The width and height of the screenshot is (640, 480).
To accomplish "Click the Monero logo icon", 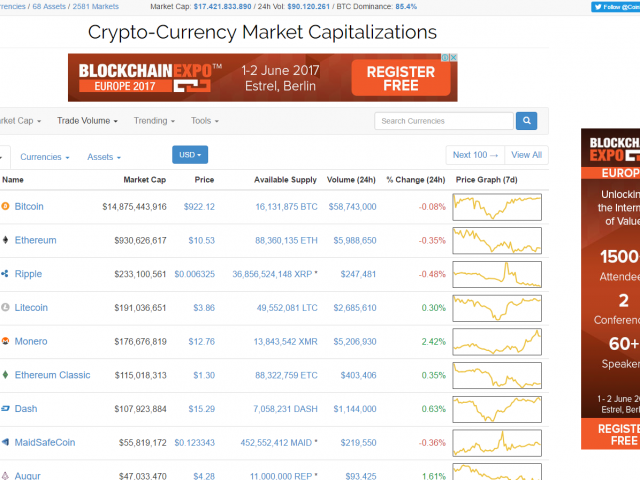I will 5,341.
